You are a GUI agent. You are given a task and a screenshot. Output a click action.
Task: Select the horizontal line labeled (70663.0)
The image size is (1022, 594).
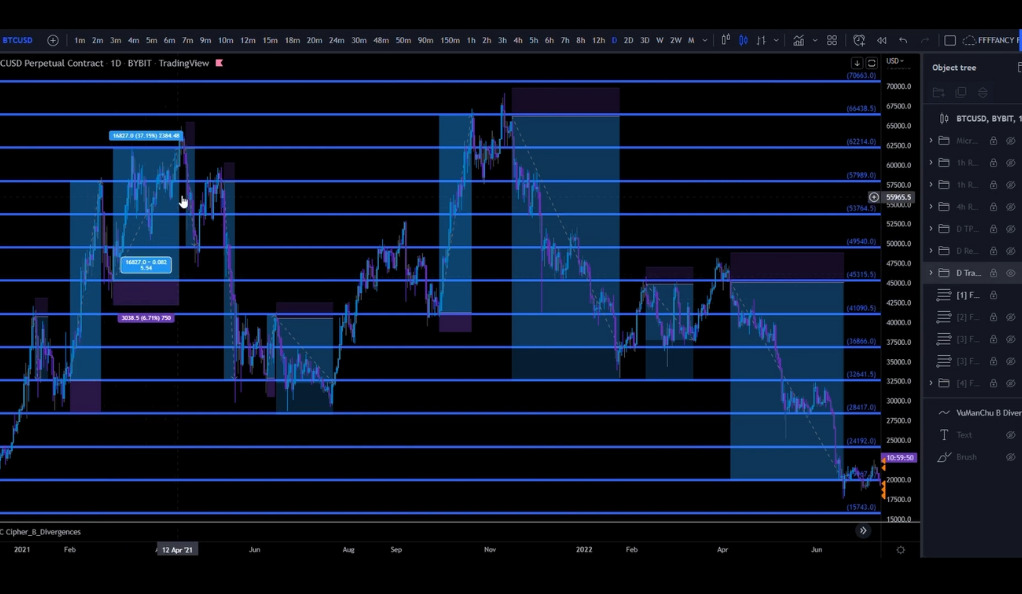click(440, 81)
